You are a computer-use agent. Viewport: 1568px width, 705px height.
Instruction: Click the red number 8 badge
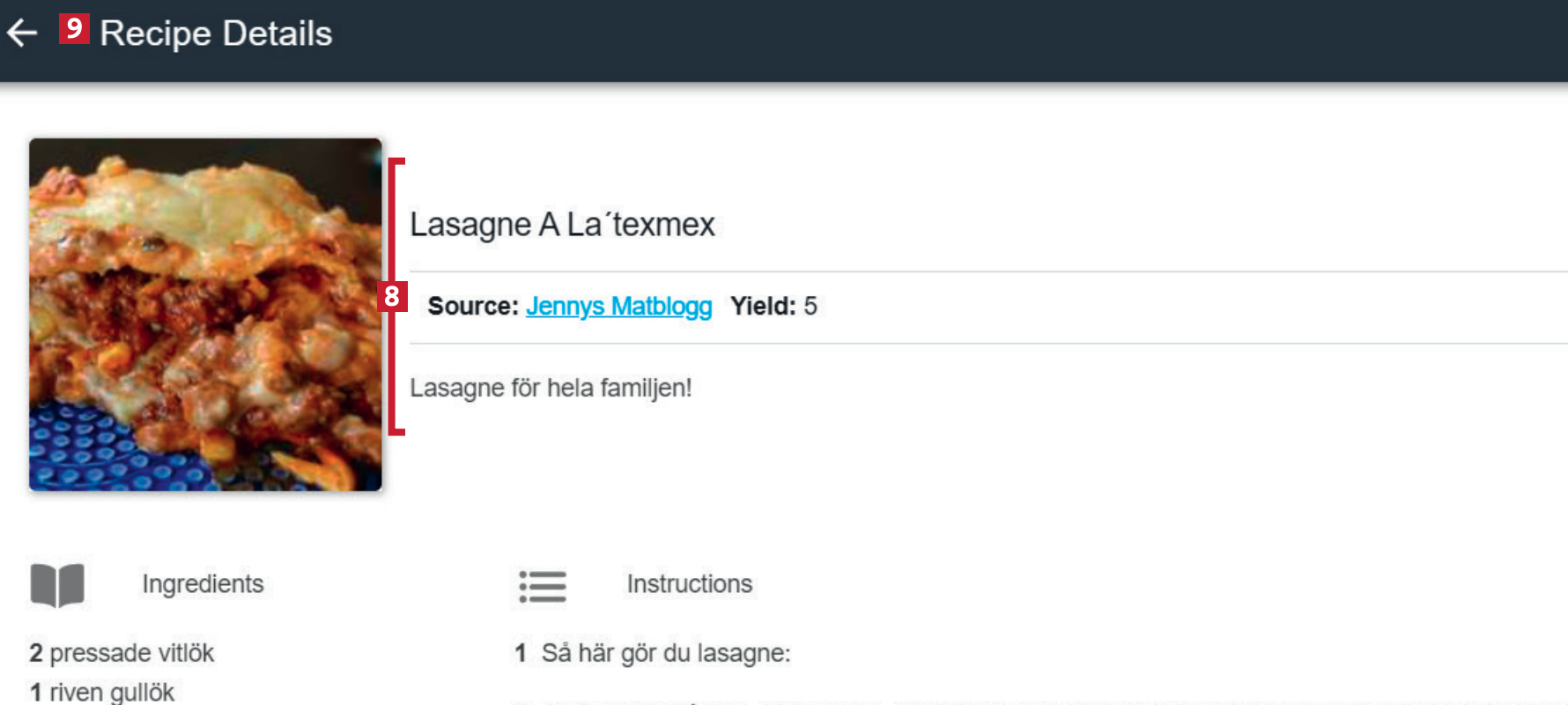(392, 296)
